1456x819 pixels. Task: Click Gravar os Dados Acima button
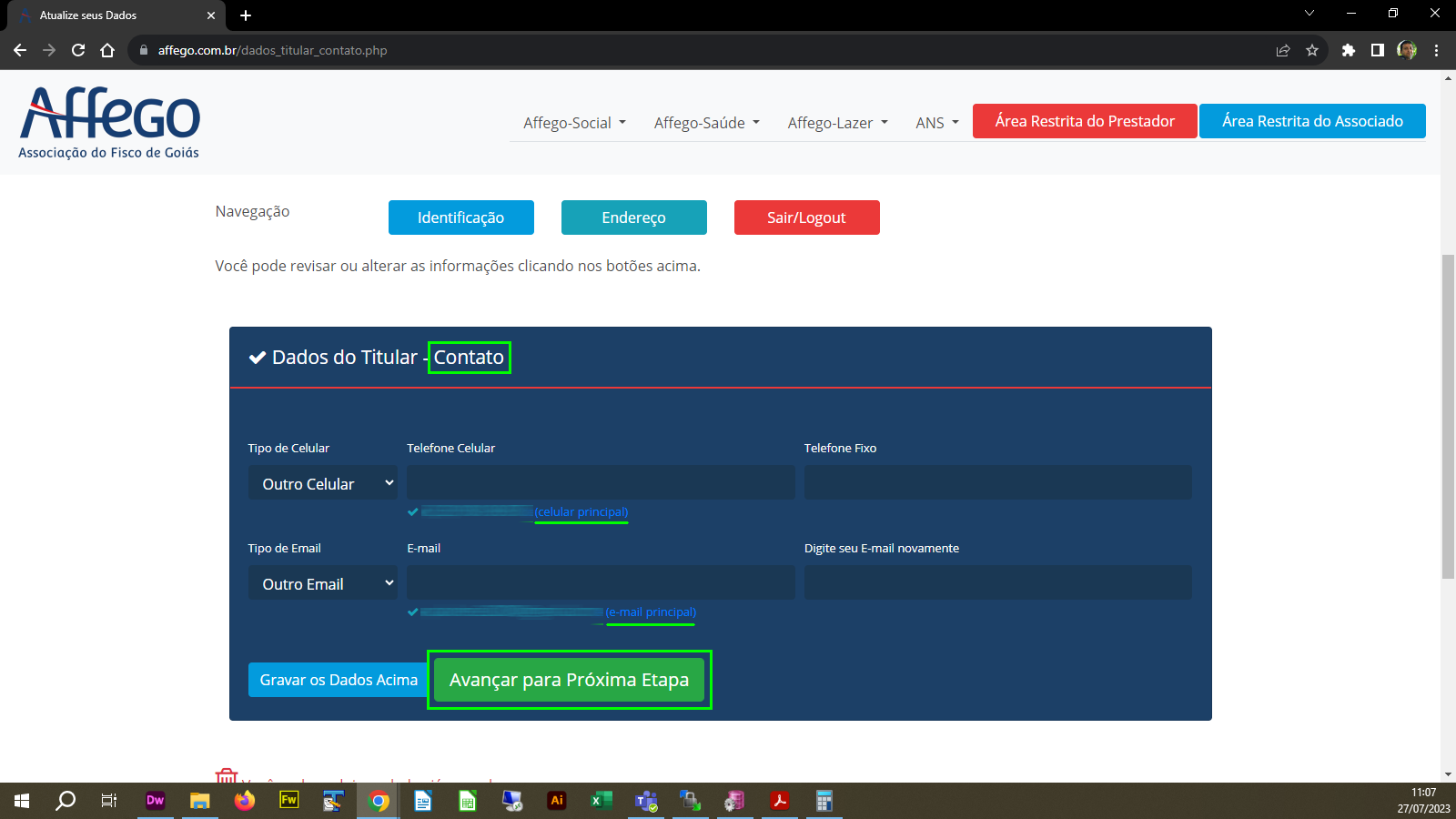pos(338,680)
